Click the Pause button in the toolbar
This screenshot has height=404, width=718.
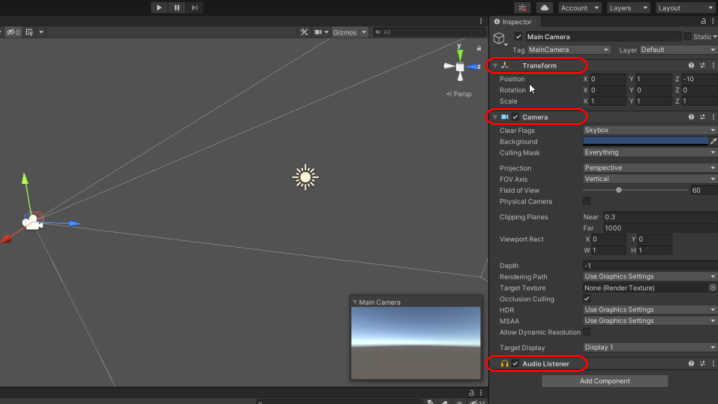pos(177,7)
